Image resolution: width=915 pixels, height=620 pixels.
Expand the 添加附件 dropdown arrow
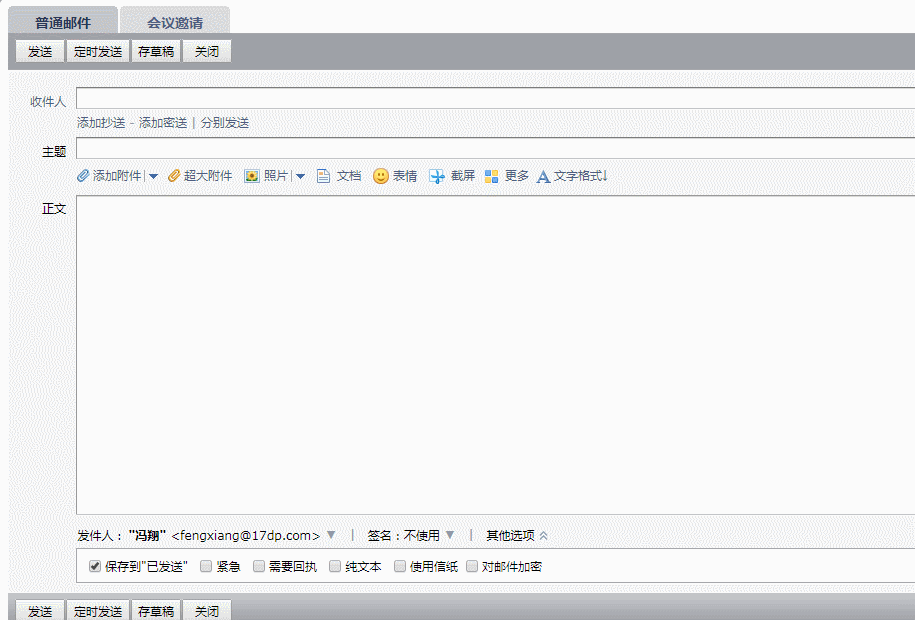tap(154, 176)
